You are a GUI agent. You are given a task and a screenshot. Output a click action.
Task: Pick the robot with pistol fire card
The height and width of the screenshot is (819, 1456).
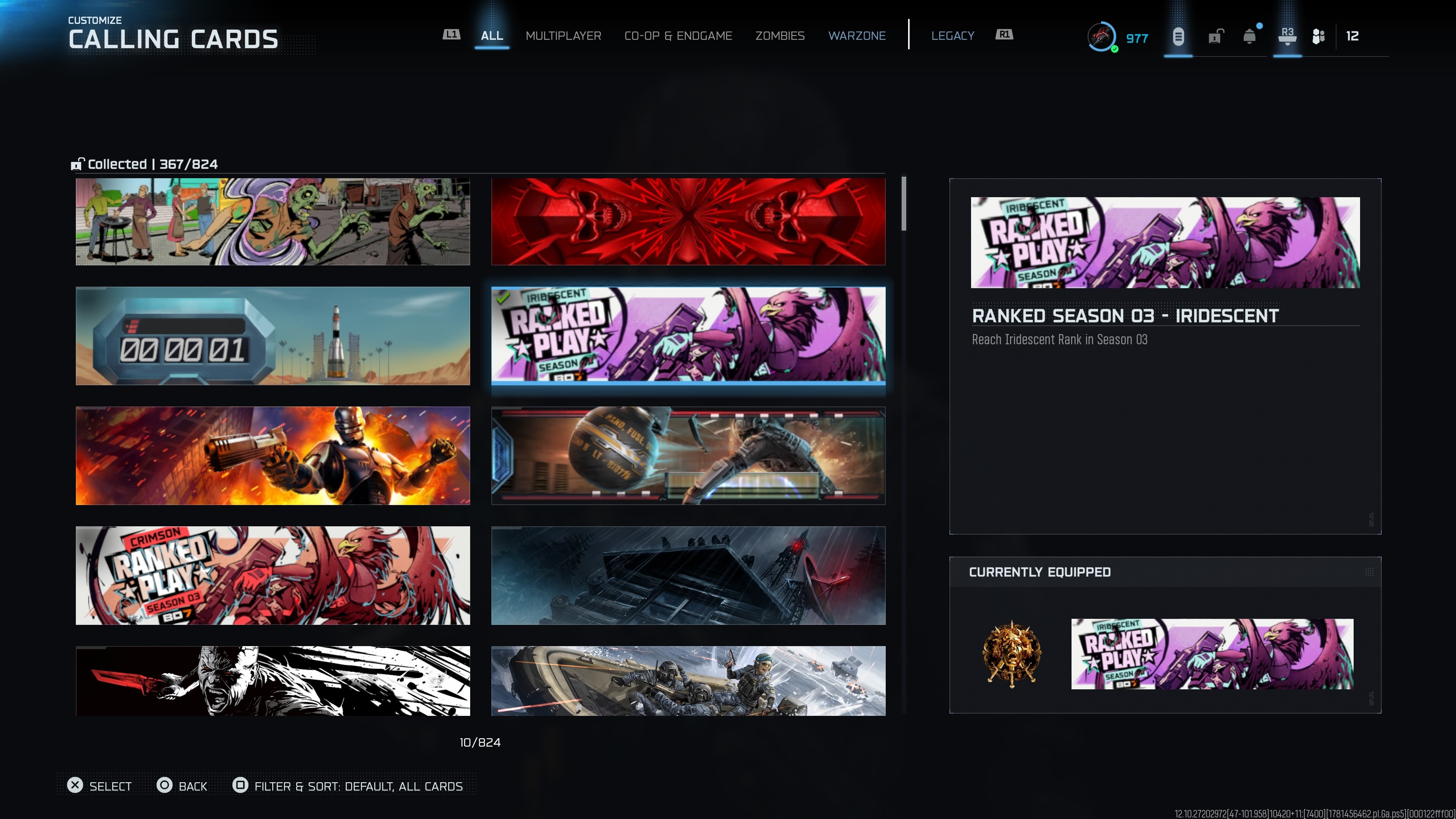coord(273,455)
